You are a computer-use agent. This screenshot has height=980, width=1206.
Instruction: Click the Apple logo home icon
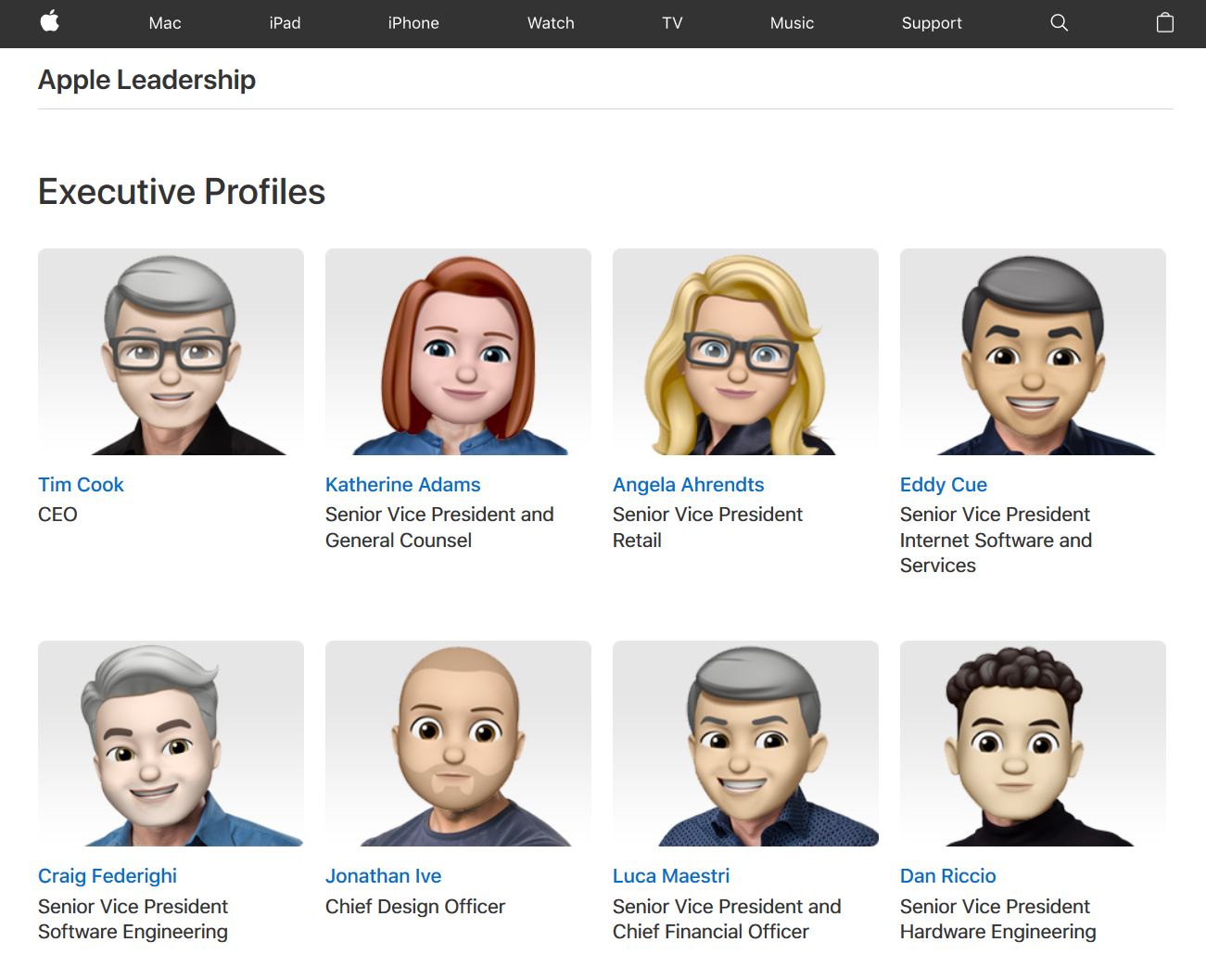click(x=50, y=22)
